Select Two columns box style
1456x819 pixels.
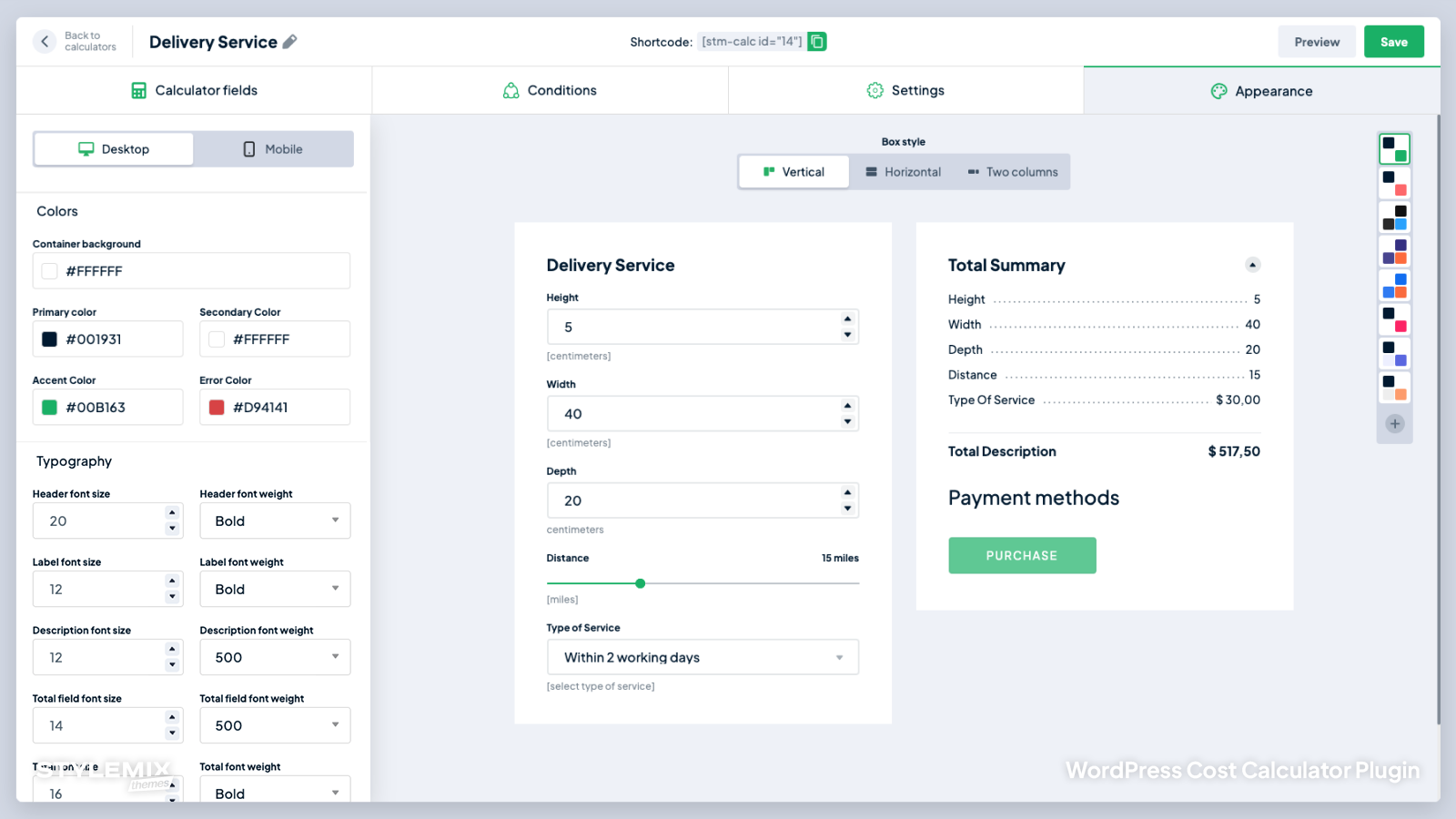tap(1013, 172)
